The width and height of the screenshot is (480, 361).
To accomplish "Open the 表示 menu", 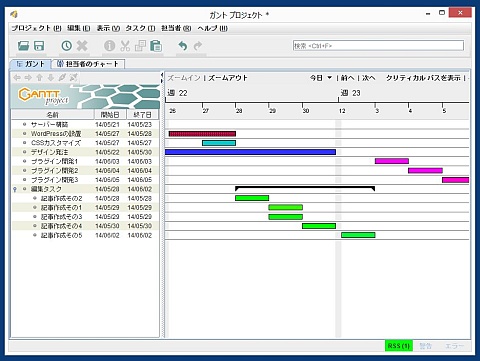I will pyautogui.click(x=108, y=28).
